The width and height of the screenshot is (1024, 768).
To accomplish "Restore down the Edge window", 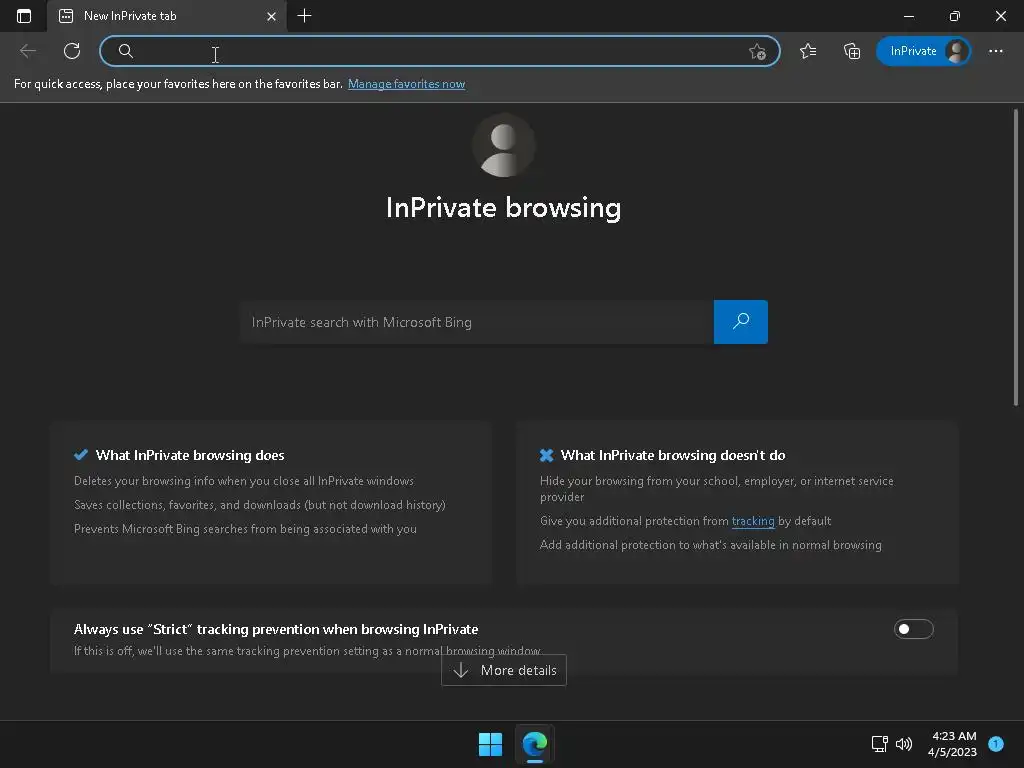I will point(954,16).
